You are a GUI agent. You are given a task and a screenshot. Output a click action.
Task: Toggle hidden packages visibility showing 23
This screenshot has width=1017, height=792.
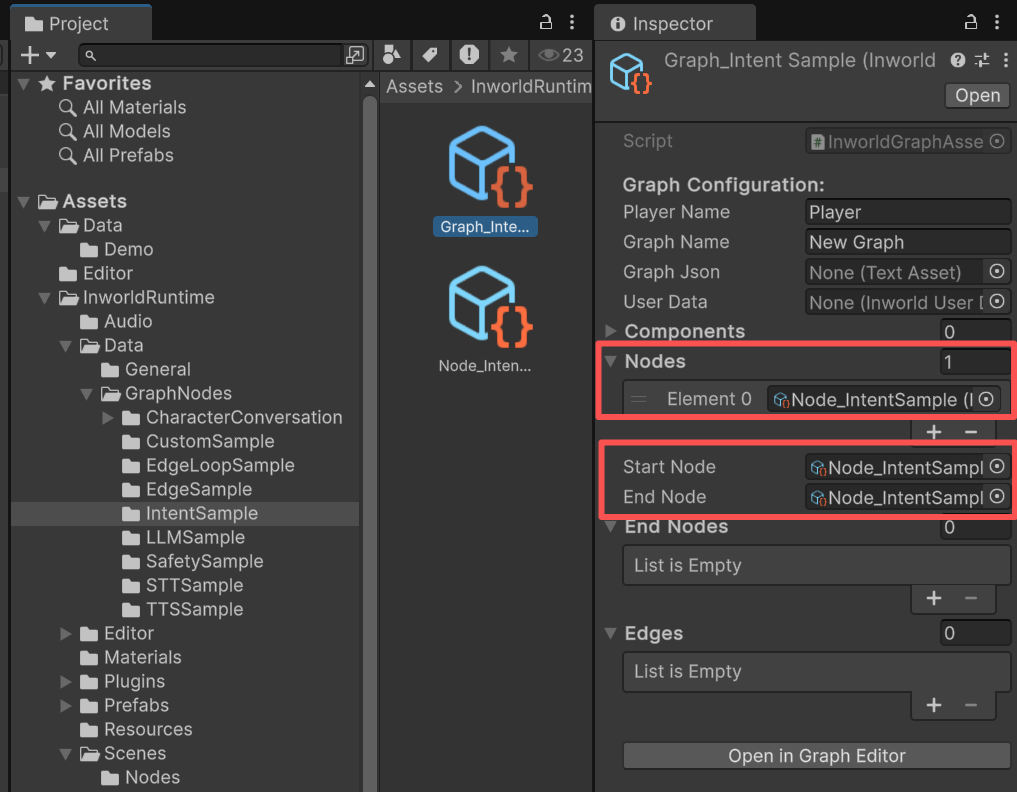pyautogui.click(x=561, y=55)
